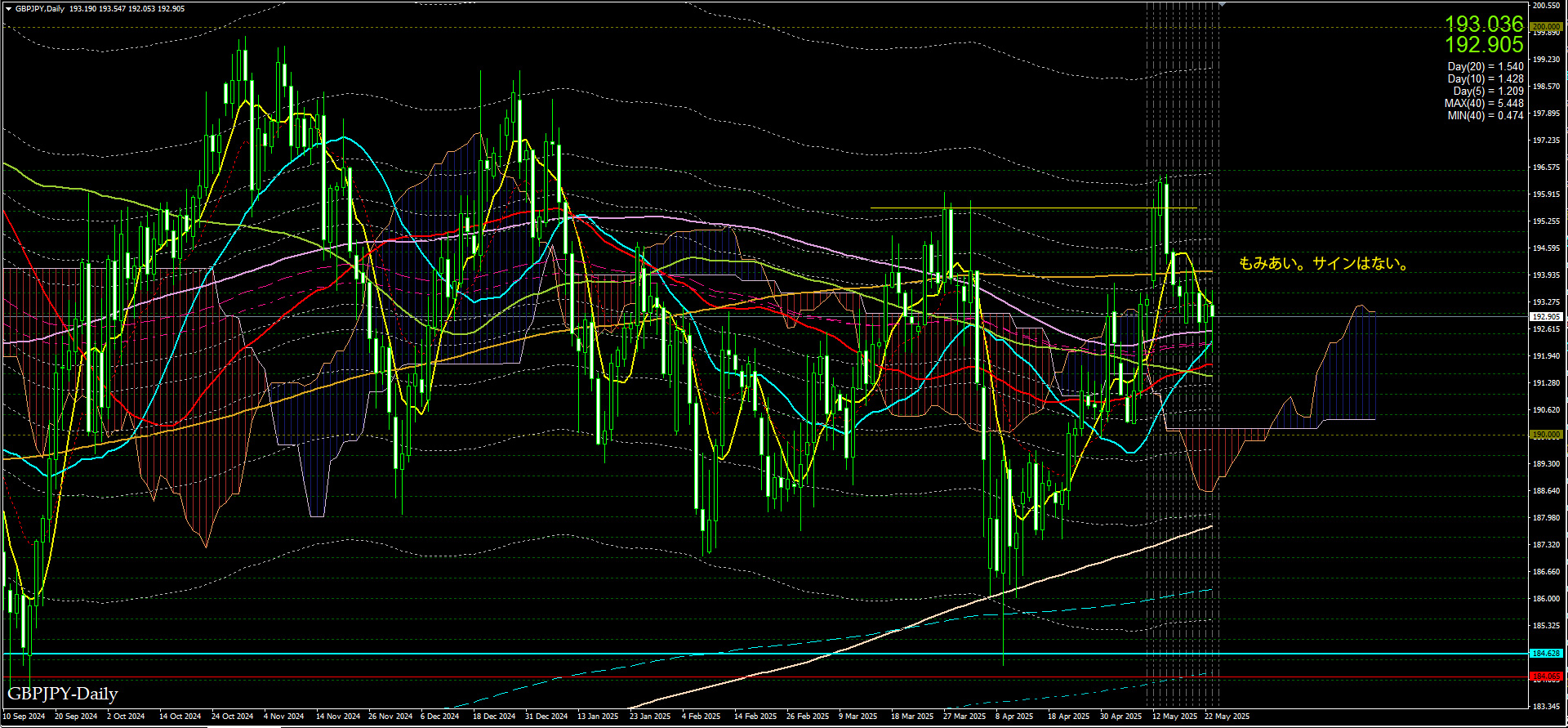Click the GBPJPY,Daily title text
Screen dimensions: 1568x728
[x=41, y=9]
